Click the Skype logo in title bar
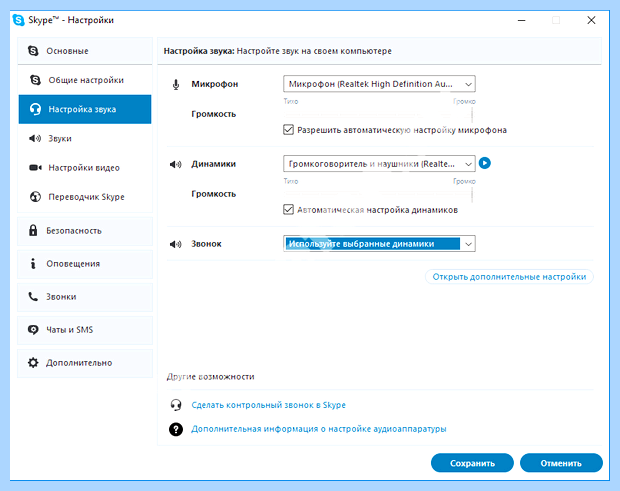The height and width of the screenshot is (491, 620). pyautogui.click(x=19, y=20)
